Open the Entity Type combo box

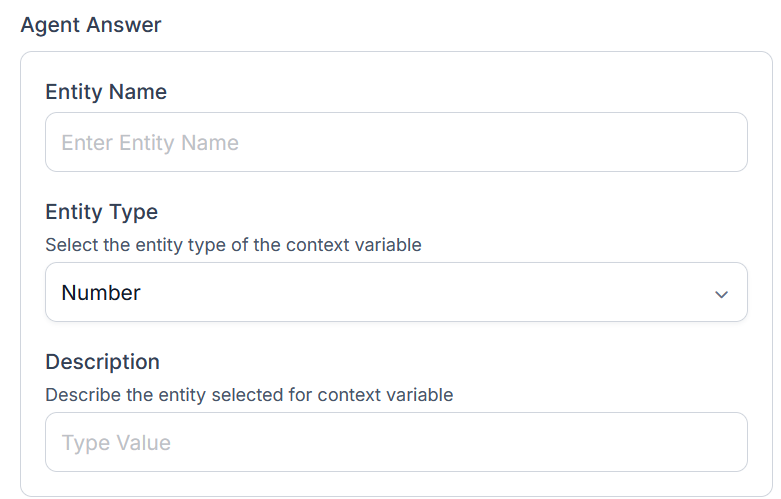coord(396,293)
